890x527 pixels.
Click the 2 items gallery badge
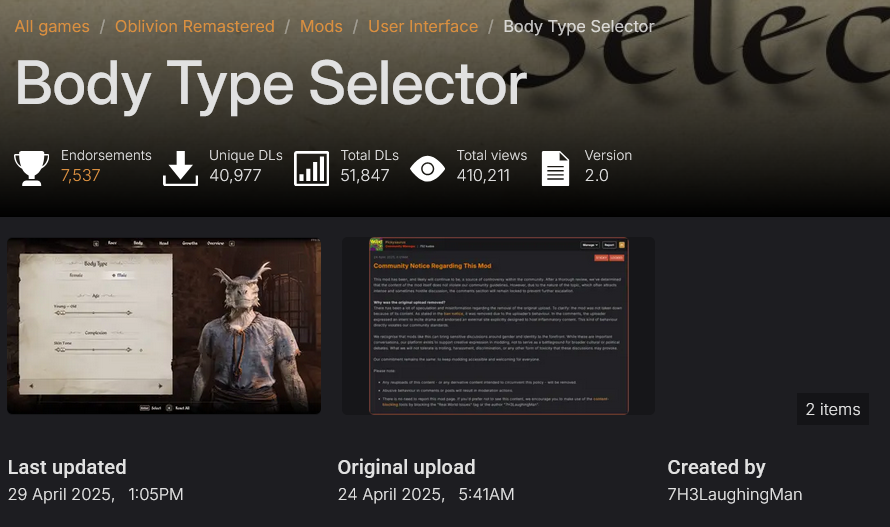pos(833,409)
